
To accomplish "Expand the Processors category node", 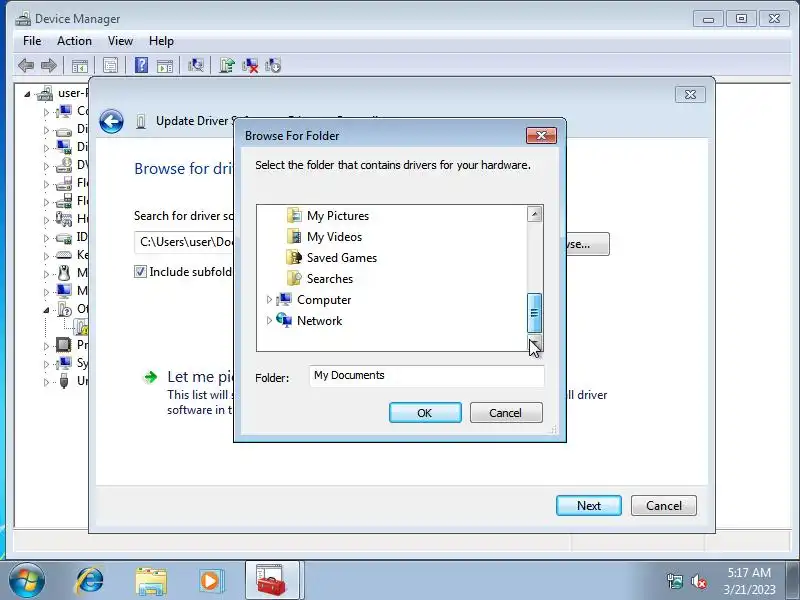I will pyautogui.click(x=46, y=346).
